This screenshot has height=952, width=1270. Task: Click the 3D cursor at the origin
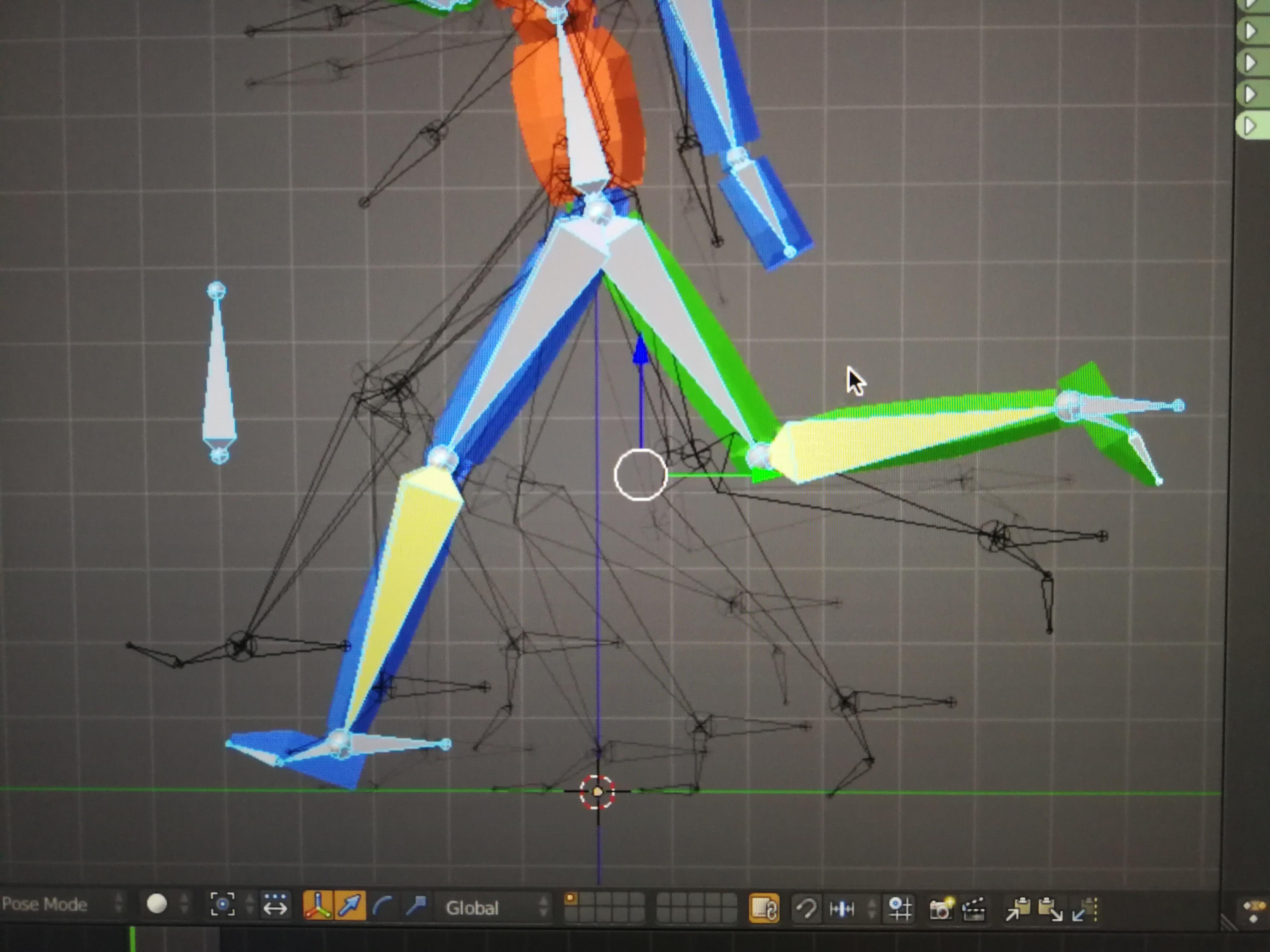pos(597,792)
